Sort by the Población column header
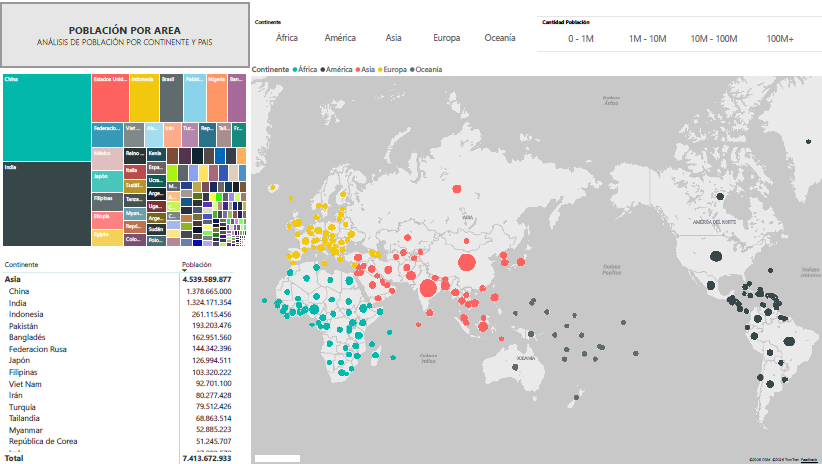The image size is (822, 464). 197,265
